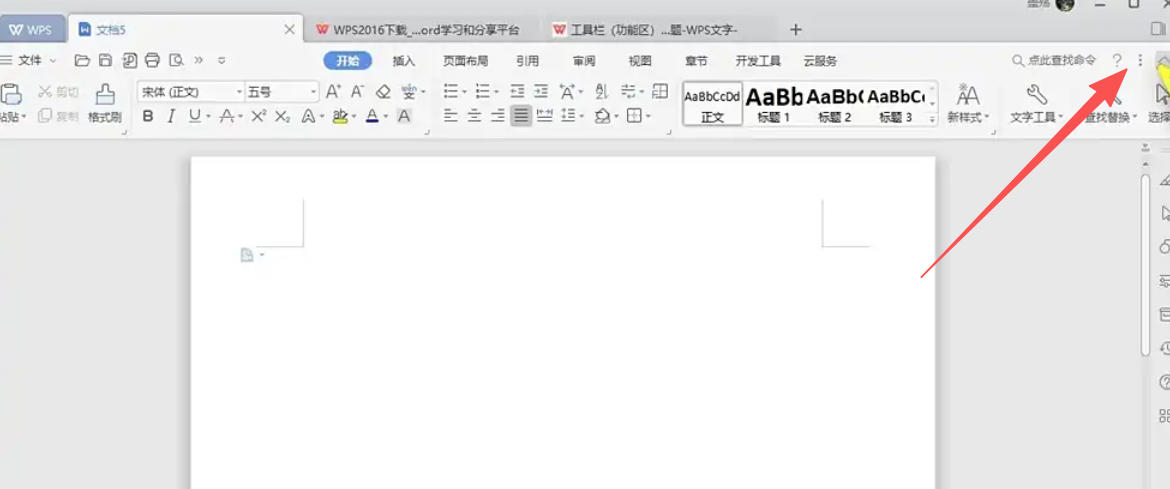Toggle underline formatting
The image size is (1170, 489).
coord(194,116)
